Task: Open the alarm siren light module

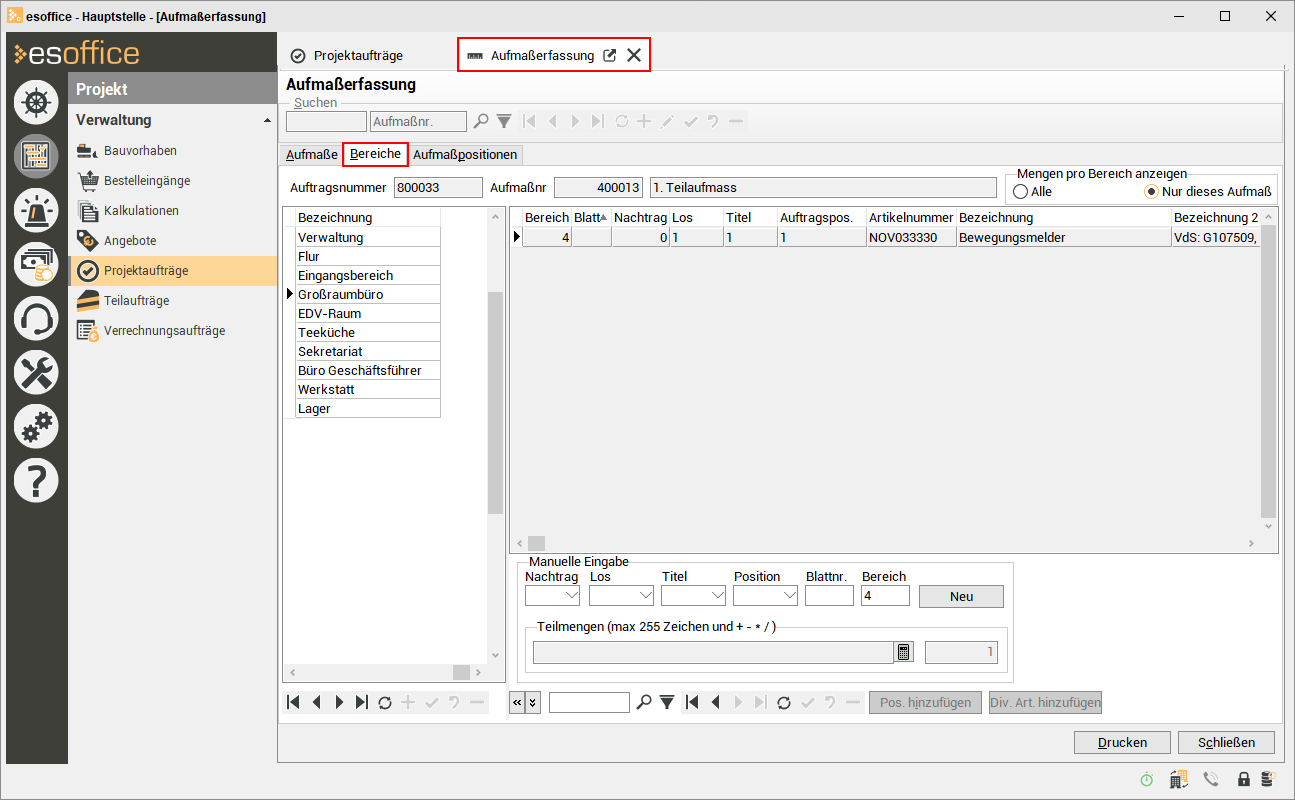Action: point(36,210)
